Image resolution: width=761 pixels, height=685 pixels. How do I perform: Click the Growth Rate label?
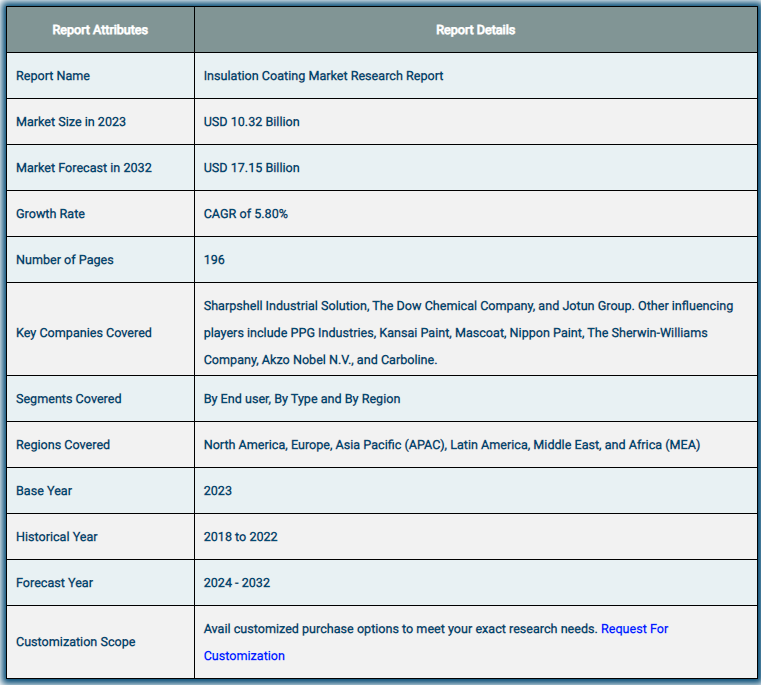tap(50, 214)
